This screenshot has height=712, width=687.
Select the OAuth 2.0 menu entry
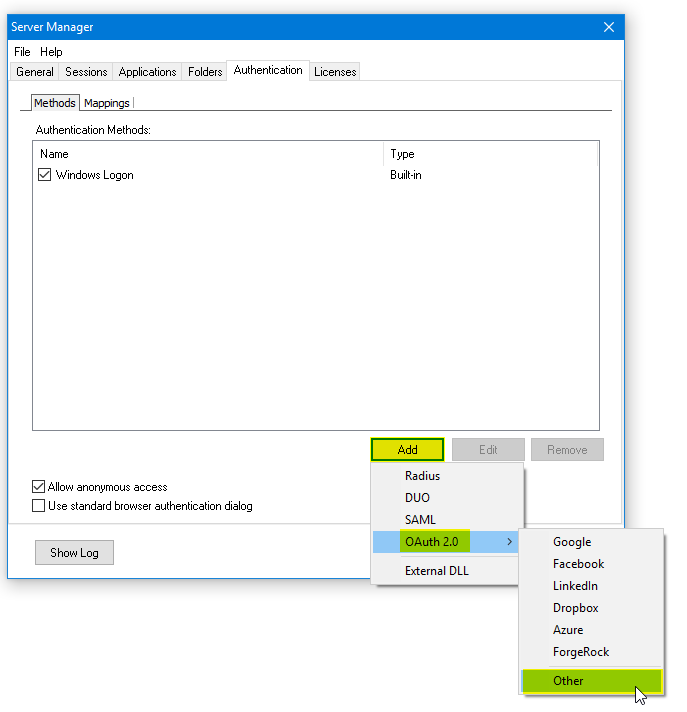coord(445,542)
